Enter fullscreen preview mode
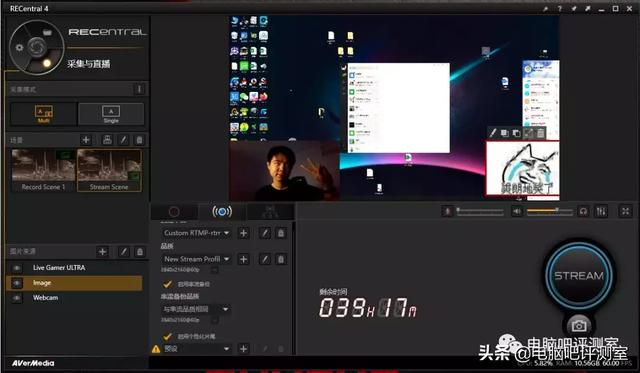 click(625, 211)
